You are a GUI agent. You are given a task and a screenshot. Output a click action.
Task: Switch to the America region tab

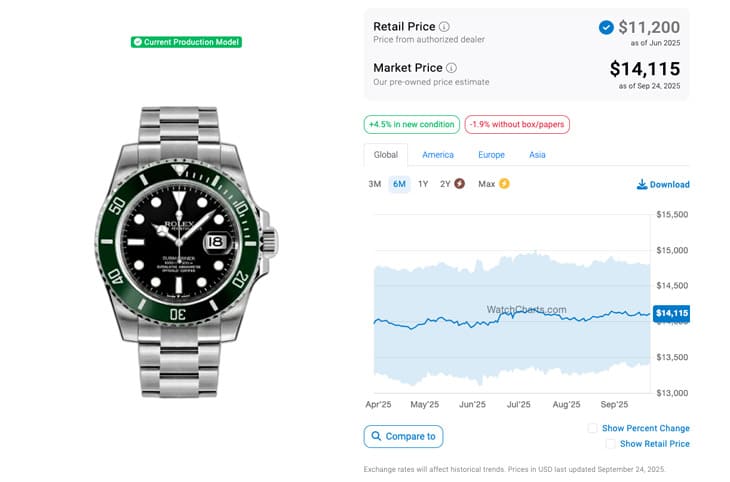pyautogui.click(x=438, y=155)
